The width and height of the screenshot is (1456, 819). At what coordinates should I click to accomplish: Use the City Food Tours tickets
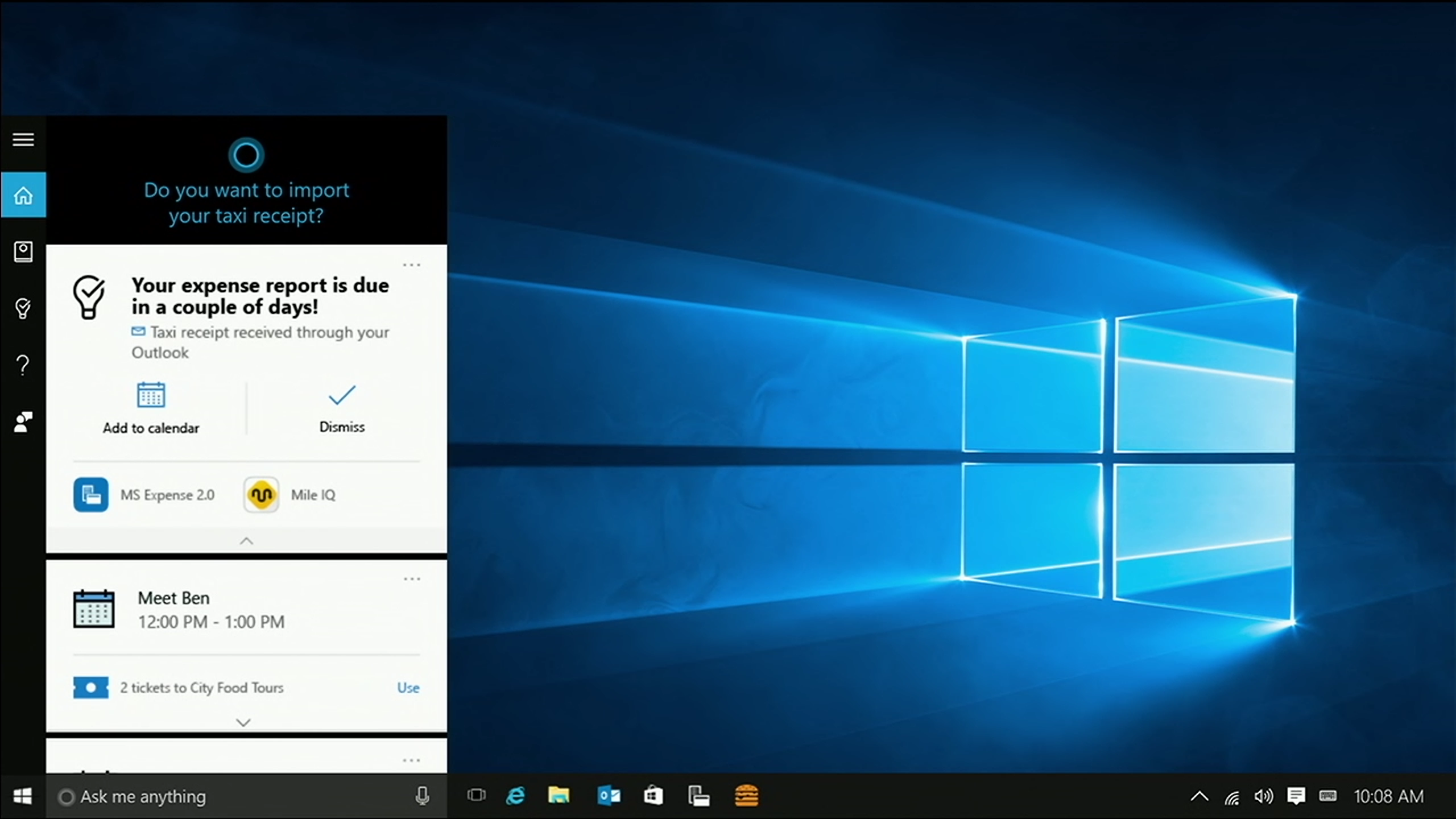[408, 688]
